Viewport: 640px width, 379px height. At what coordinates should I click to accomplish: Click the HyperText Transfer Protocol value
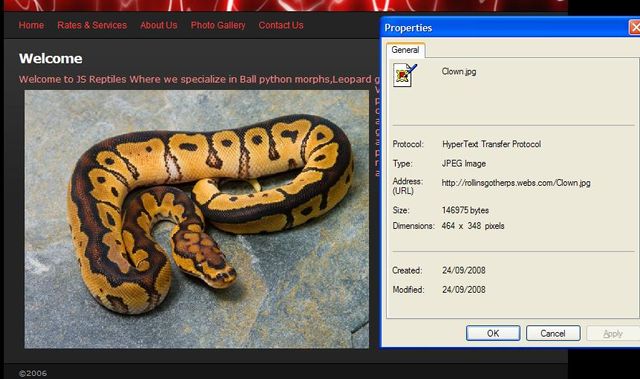(x=491, y=144)
